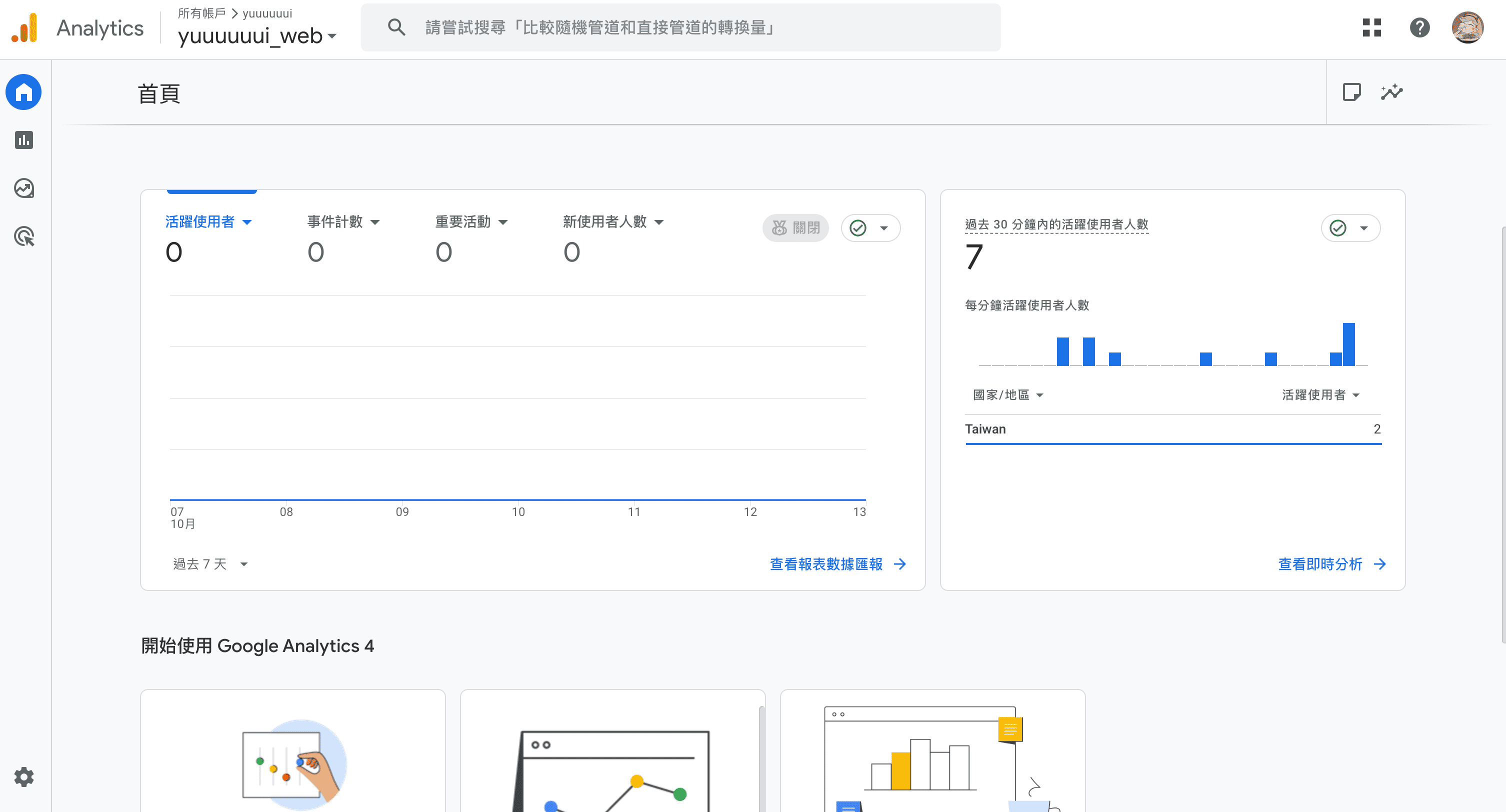Image resolution: width=1506 pixels, height=812 pixels.
Task: Expand 國家/地區 dimension dropdown
Action: click(x=1008, y=395)
